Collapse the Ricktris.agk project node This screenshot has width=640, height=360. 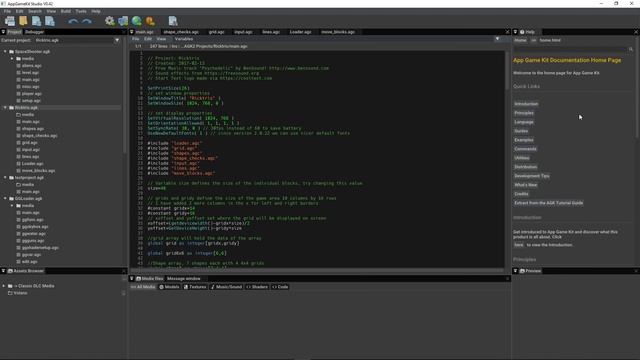[5, 107]
